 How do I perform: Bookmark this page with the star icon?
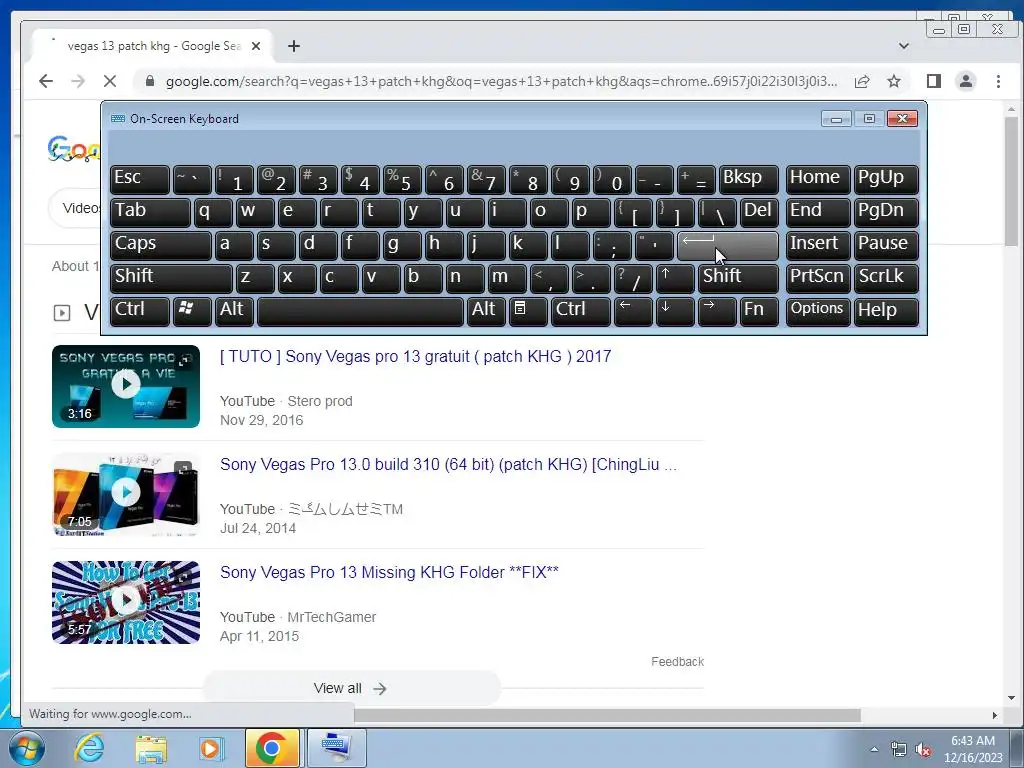tap(894, 81)
